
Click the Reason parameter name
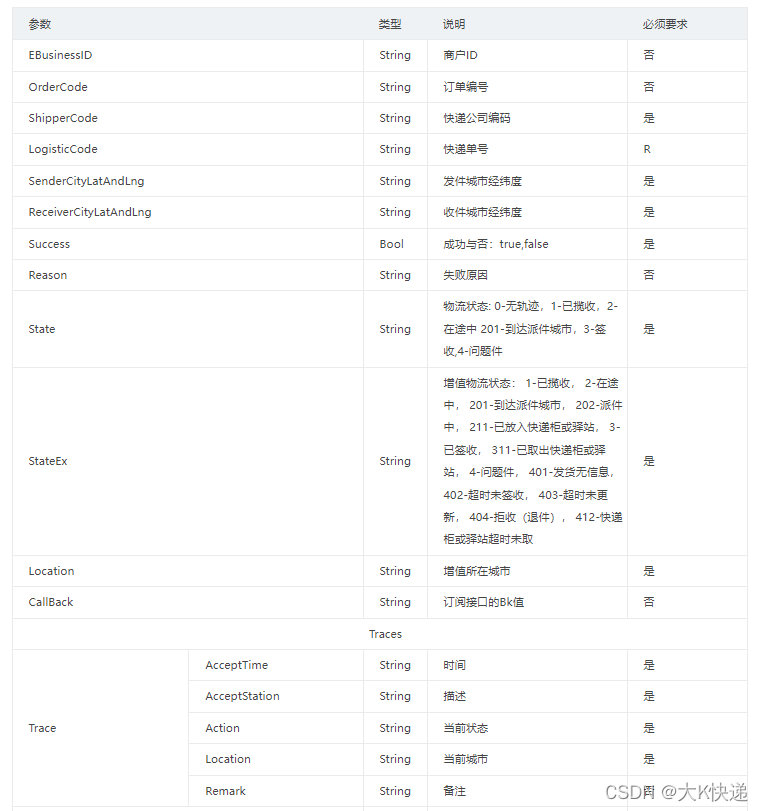48,275
